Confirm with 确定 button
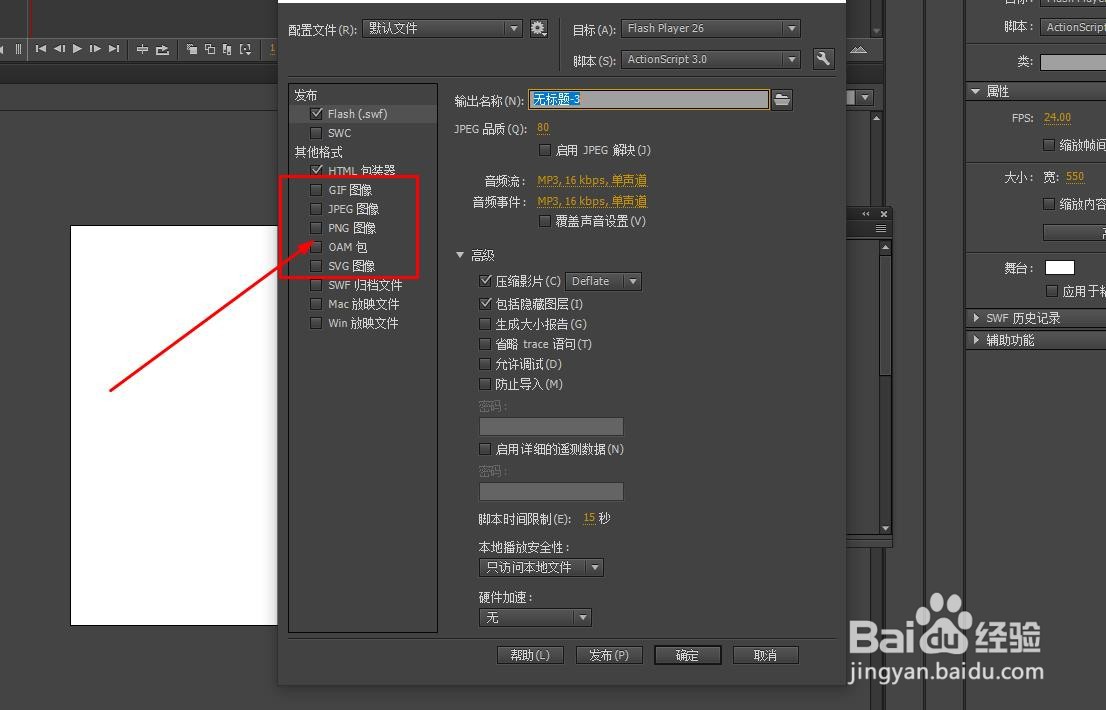 tap(688, 655)
